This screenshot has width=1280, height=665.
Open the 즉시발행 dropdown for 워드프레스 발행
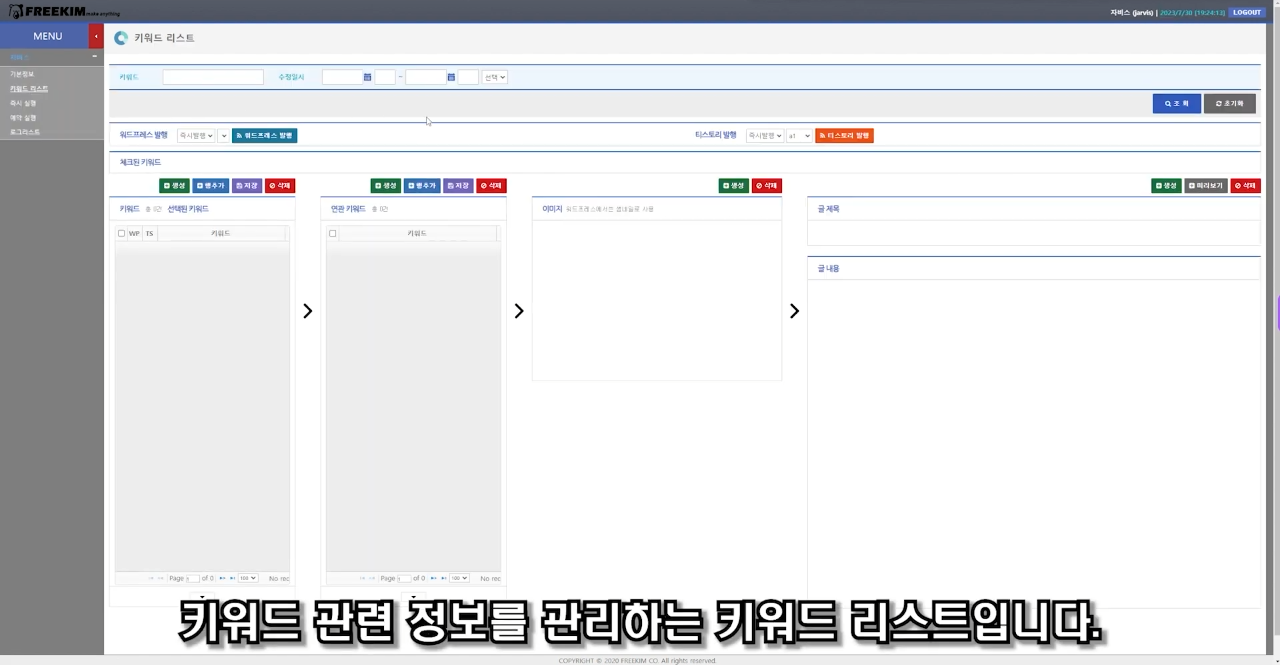pos(196,136)
